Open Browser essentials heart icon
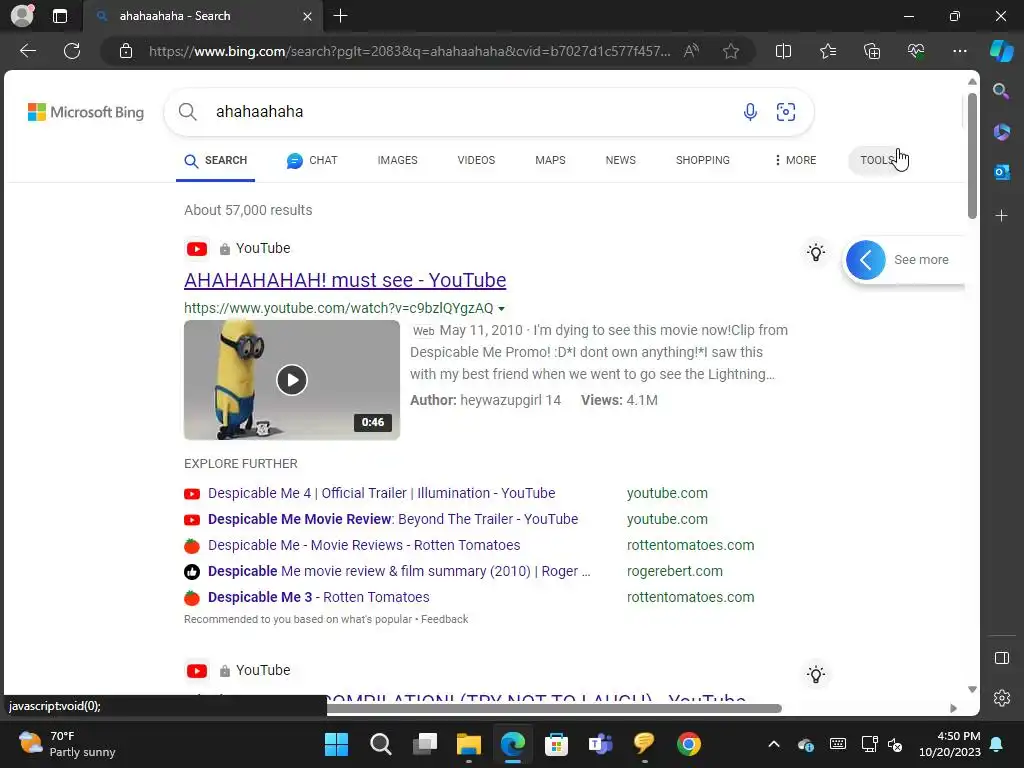The width and height of the screenshot is (1024, 768). tap(916, 51)
